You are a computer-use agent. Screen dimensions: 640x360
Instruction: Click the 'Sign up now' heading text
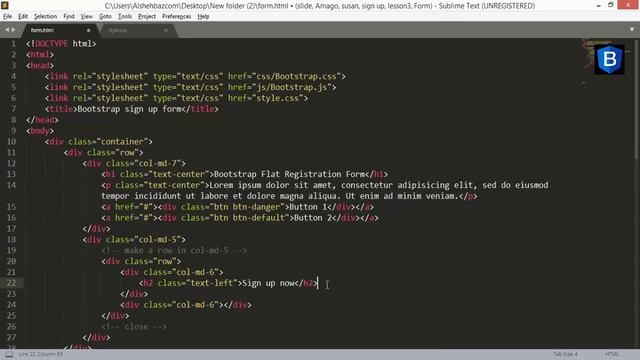point(268,283)
